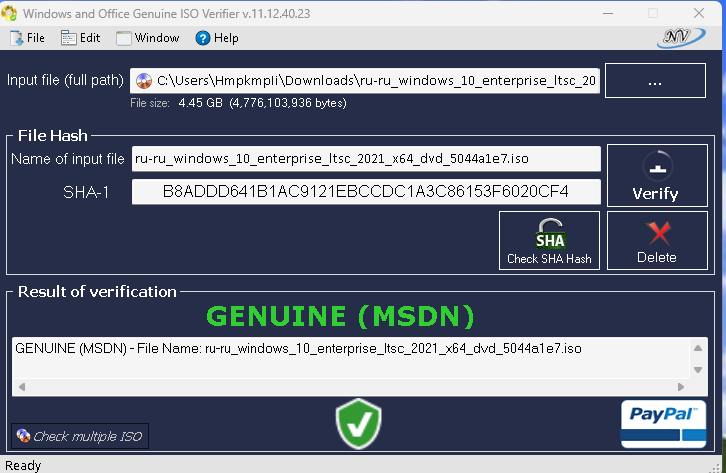Click the GENUINE (MSDN) result heading
Screen dimensions: 726x473
tap(340, 317)
